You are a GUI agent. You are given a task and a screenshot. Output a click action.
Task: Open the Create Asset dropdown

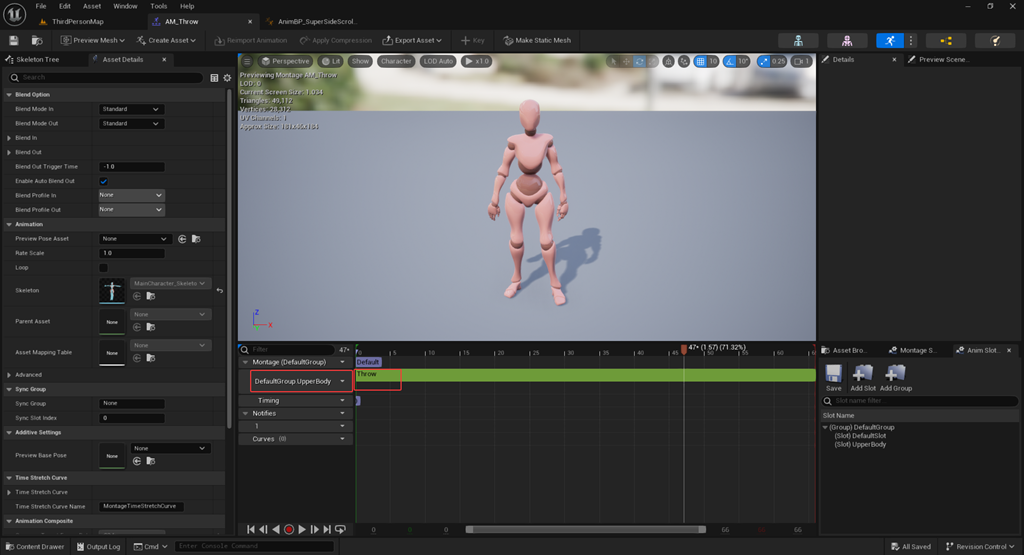click(x=166, y=40)
